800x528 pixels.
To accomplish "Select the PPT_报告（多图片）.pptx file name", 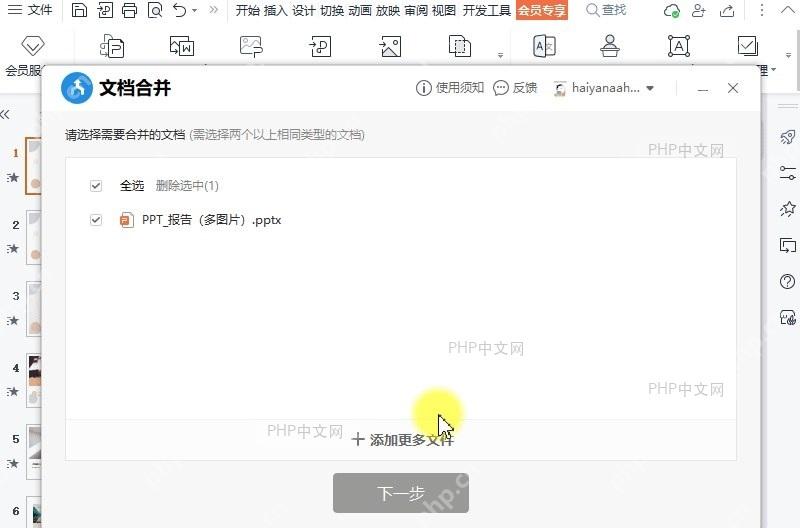I will 211,220.
